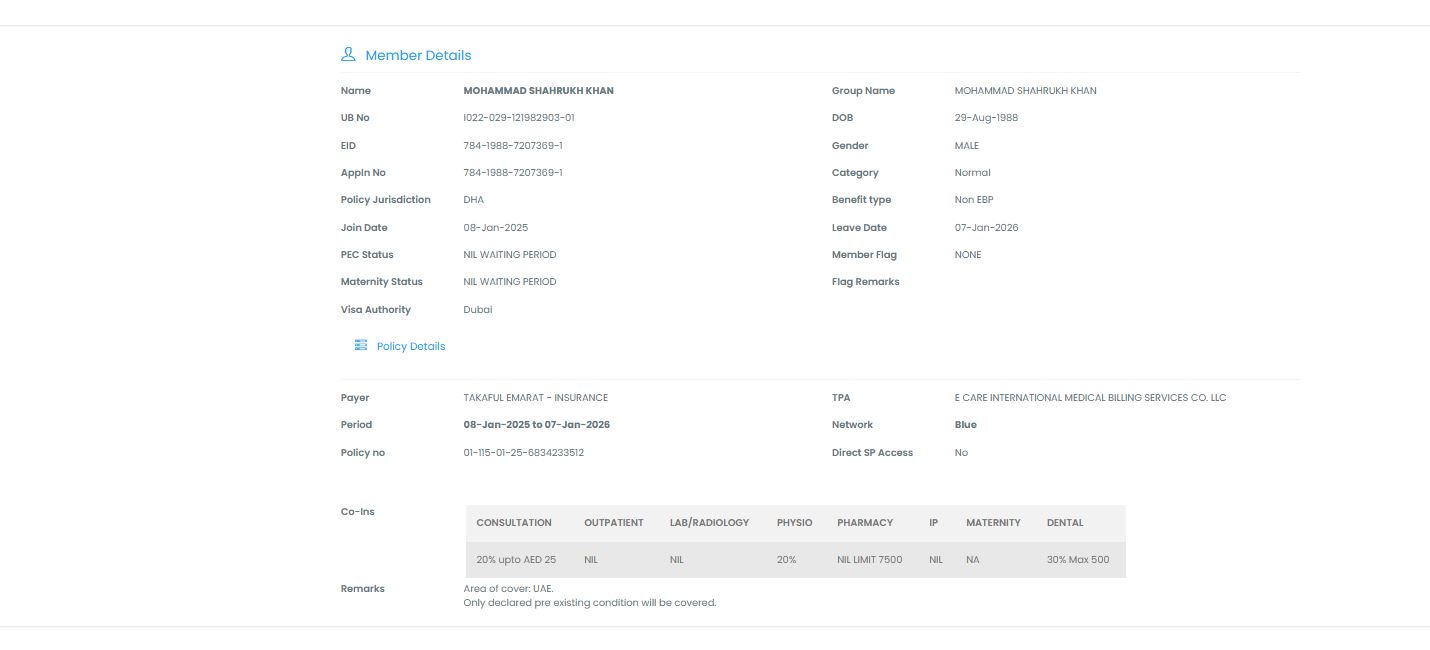Click the '20% upto AED 25' cell

516,560
